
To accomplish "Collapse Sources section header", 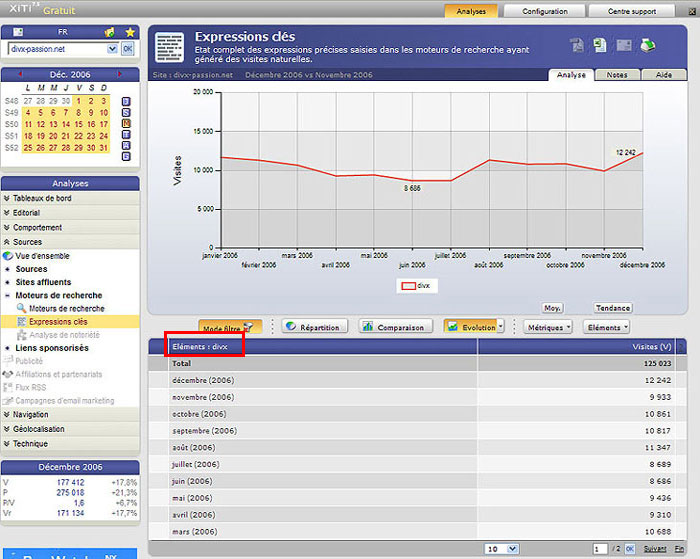I will (70, 242).
